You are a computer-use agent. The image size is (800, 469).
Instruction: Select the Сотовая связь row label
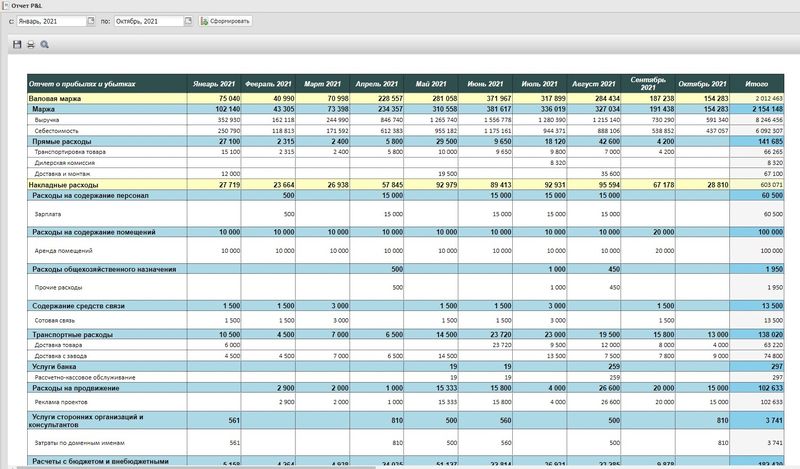coord(55,321)
